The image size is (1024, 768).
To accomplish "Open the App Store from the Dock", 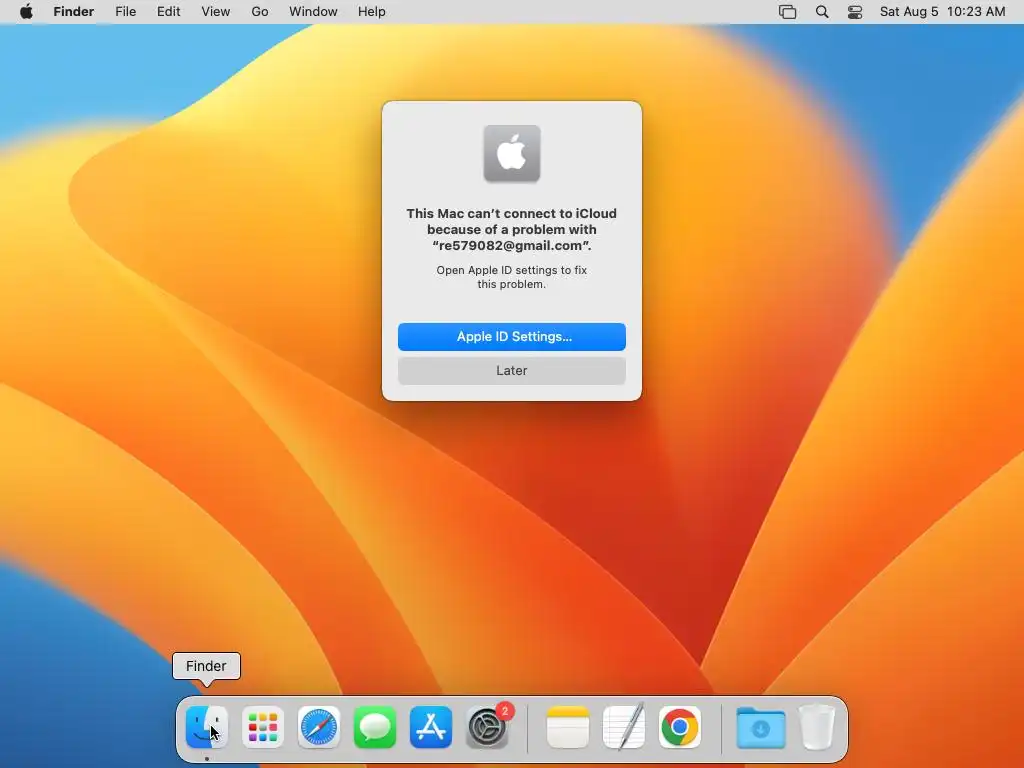I will coord(431,727).
